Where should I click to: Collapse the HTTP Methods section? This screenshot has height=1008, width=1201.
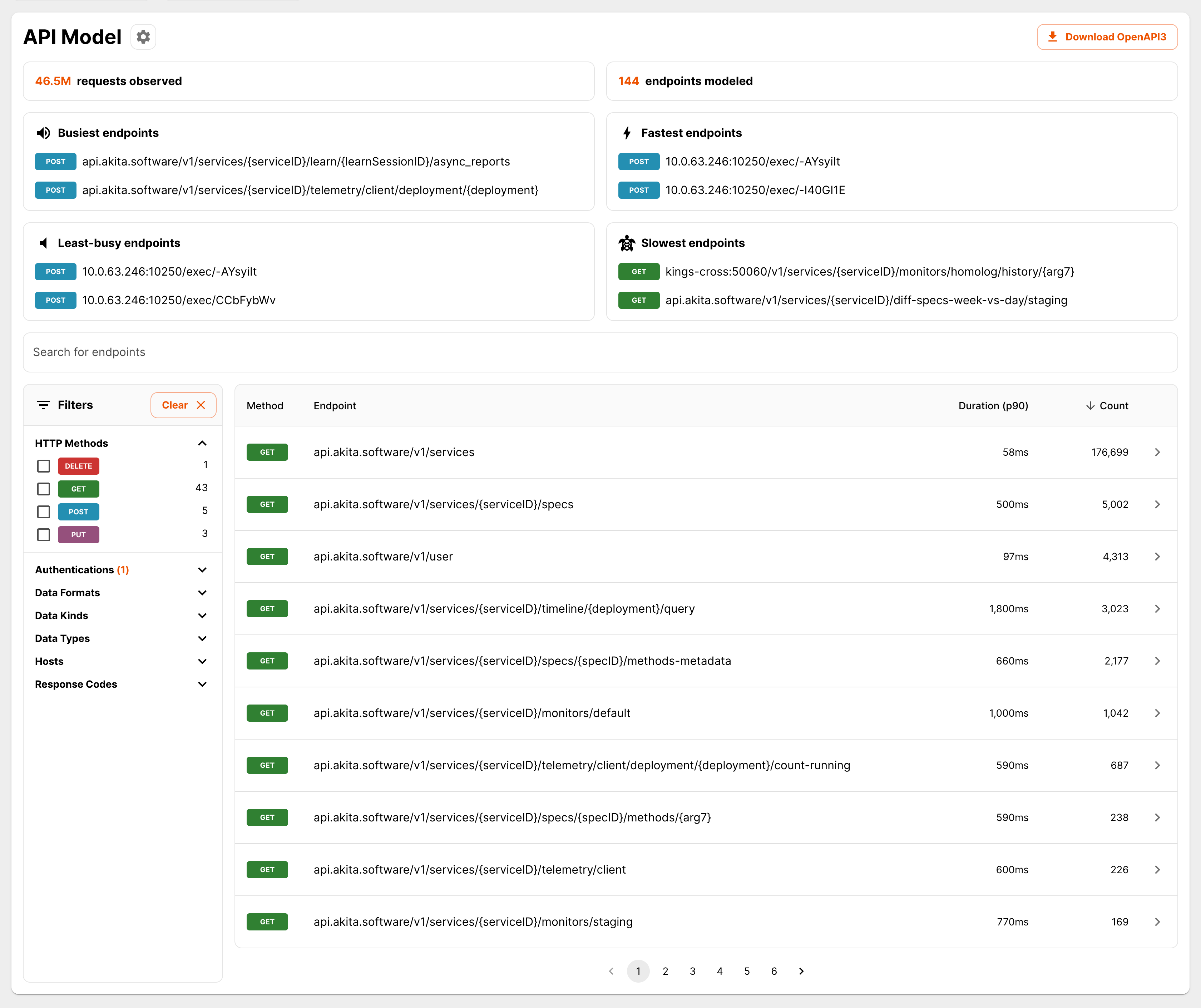[202, 443]
